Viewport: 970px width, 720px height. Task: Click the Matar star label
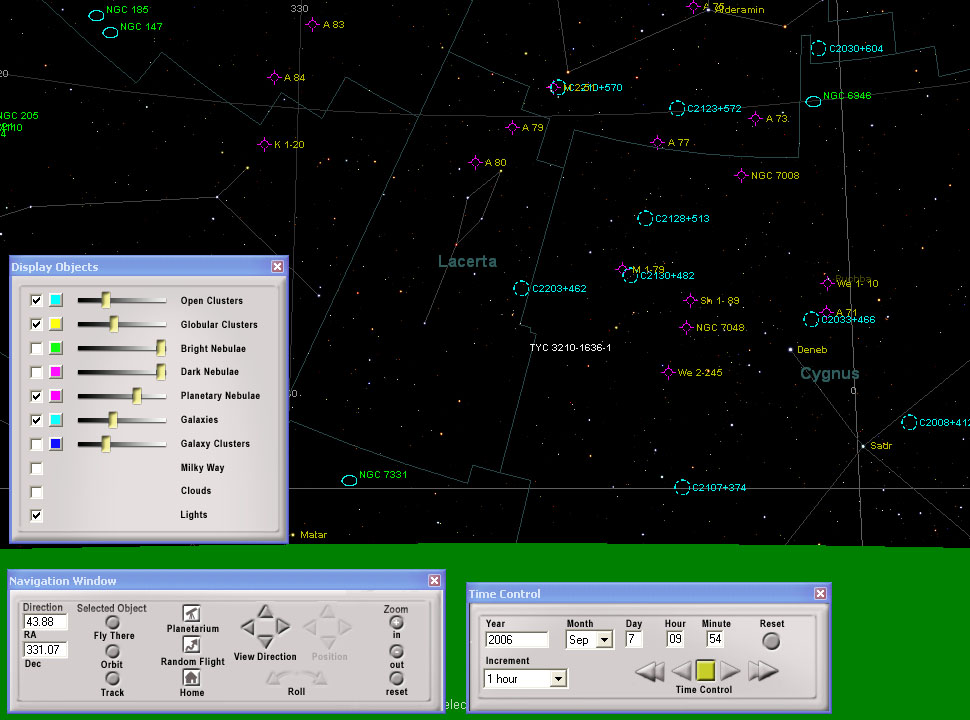point(313,535)
